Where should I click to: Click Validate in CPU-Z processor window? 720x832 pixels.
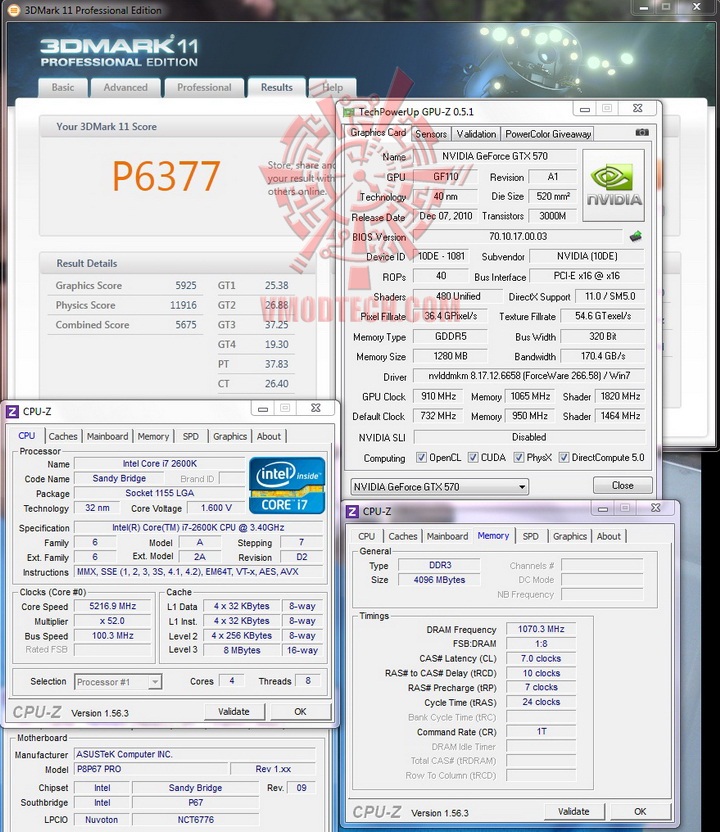pyautogui.click(x=233, y=712)
